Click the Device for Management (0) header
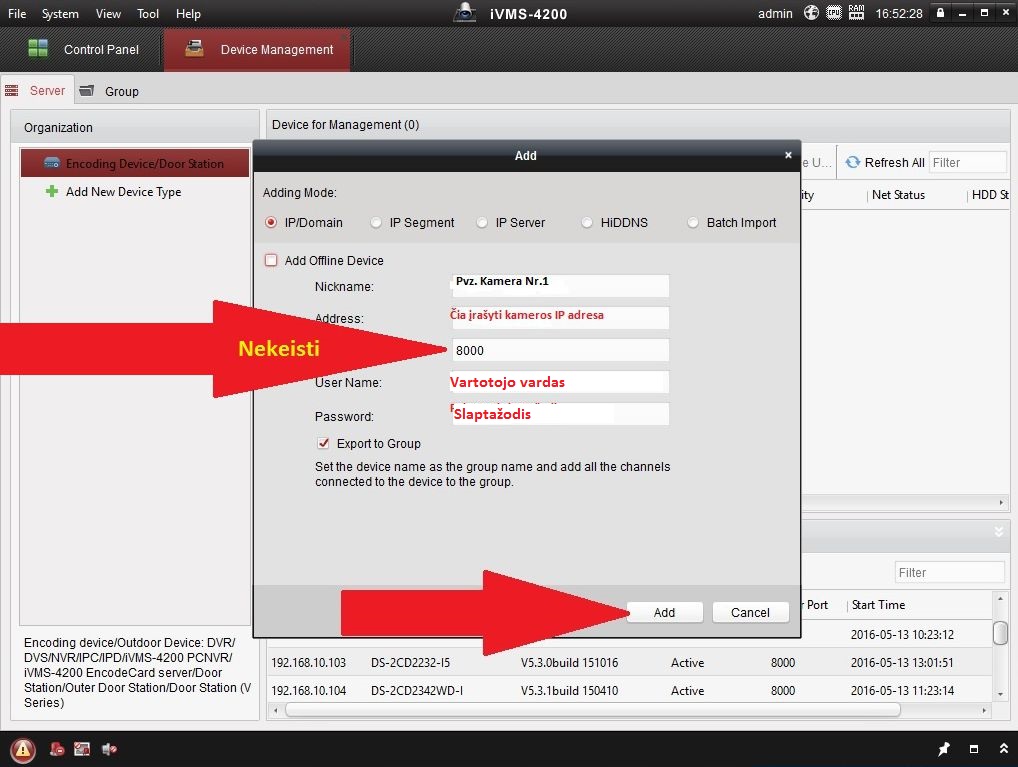This screenshot has width=1018, height=767. click(x=345, y=125)
